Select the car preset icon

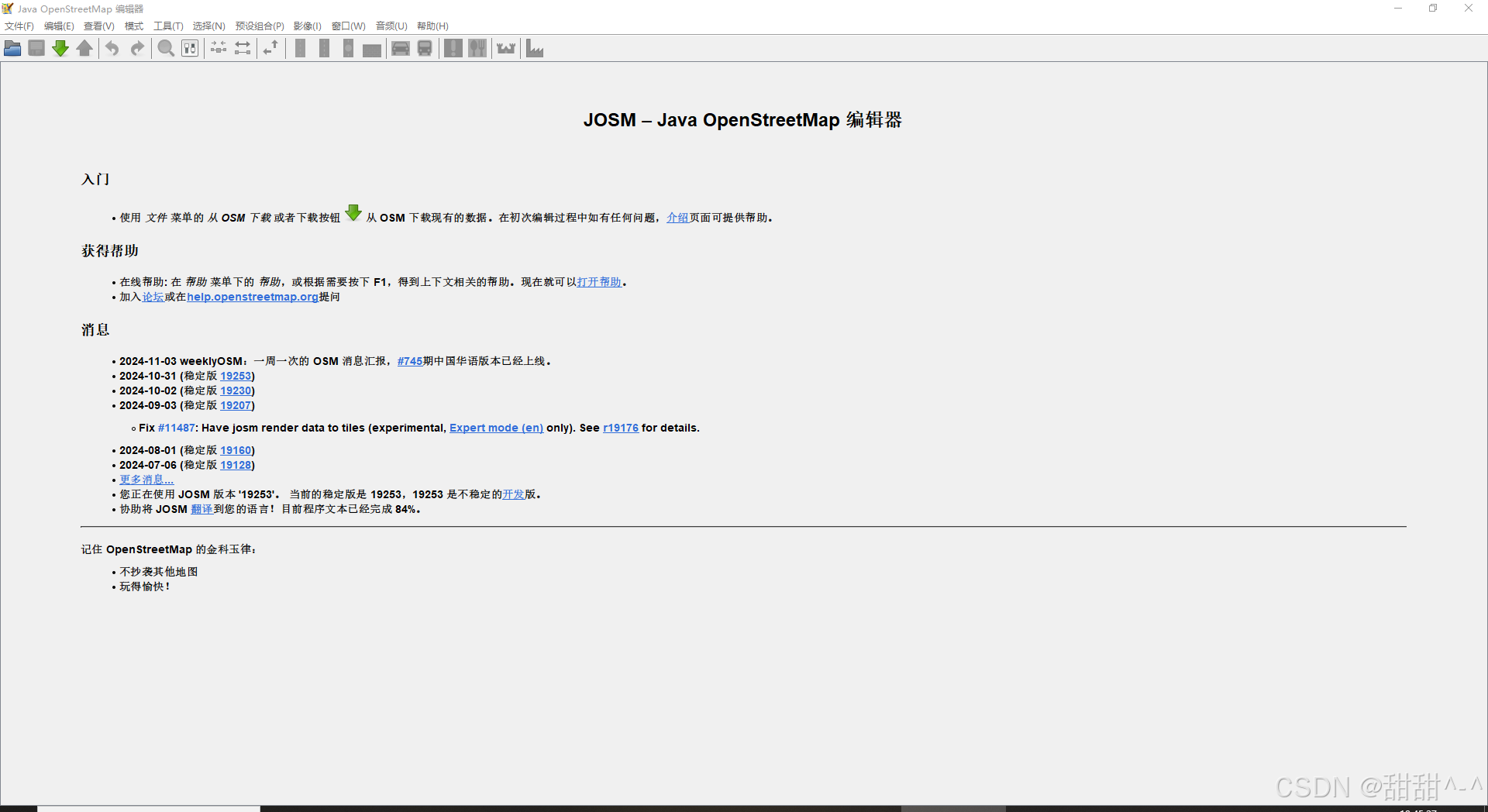(x=401, y=49)
